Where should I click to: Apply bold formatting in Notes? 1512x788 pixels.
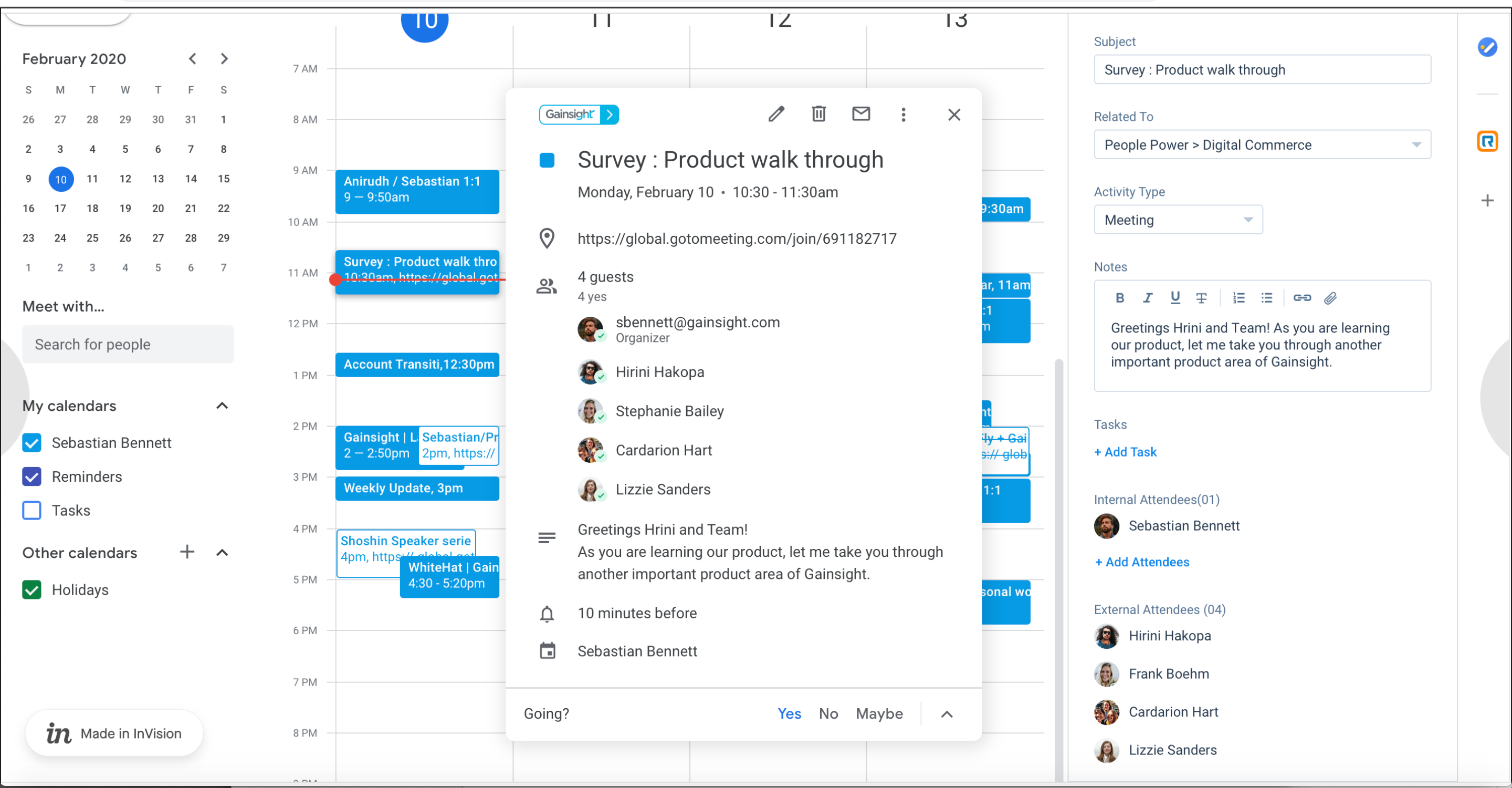click(1119, 298)
